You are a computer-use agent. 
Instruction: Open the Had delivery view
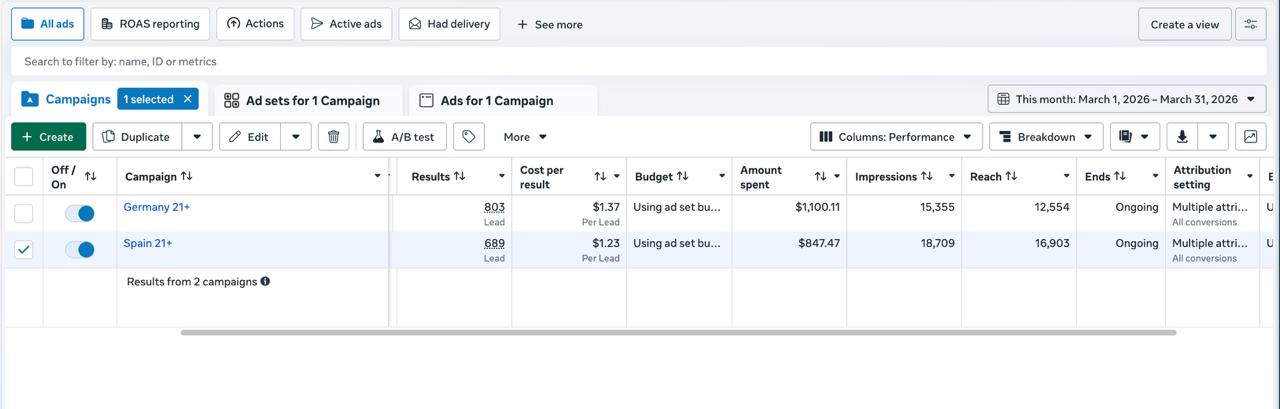[x=449, y=24]
